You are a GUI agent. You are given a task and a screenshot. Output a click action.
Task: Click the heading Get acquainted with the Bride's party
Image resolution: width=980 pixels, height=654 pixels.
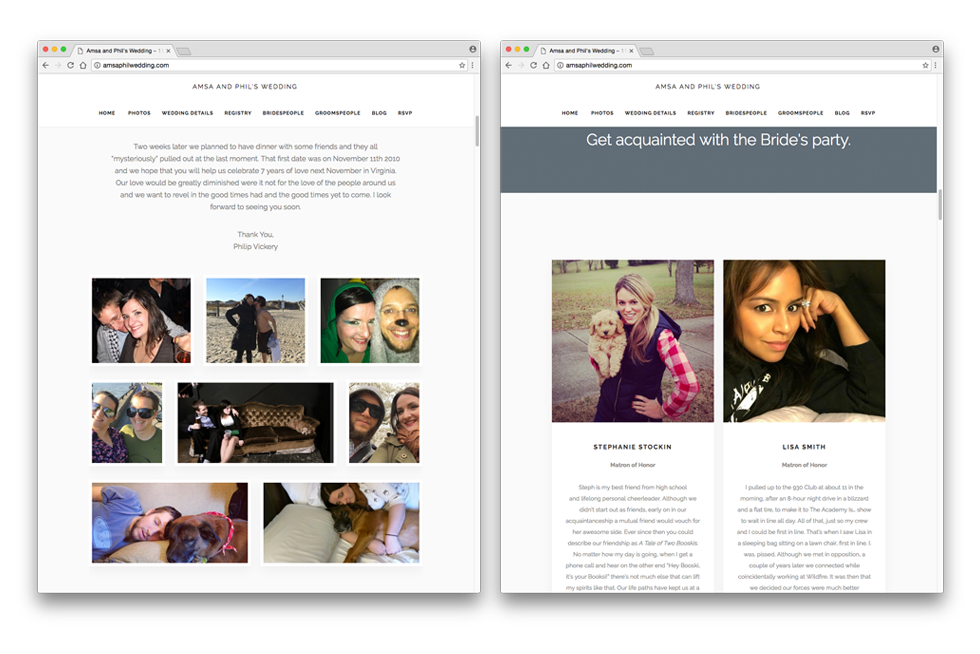pos(718,140)
